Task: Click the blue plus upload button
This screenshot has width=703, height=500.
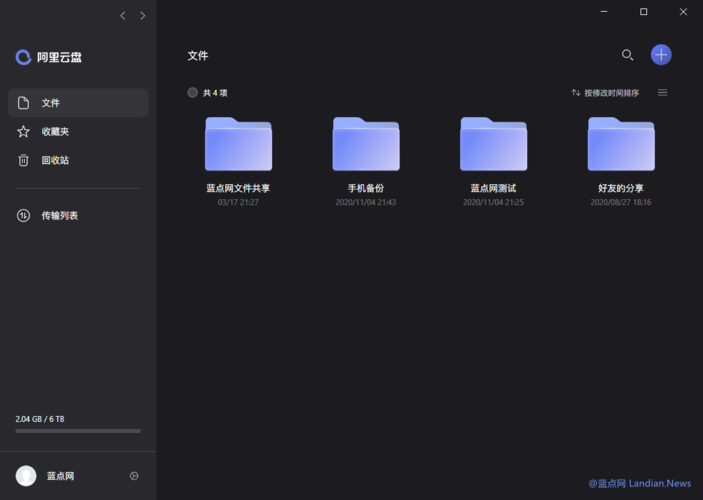Action: (x=661, y=55)
